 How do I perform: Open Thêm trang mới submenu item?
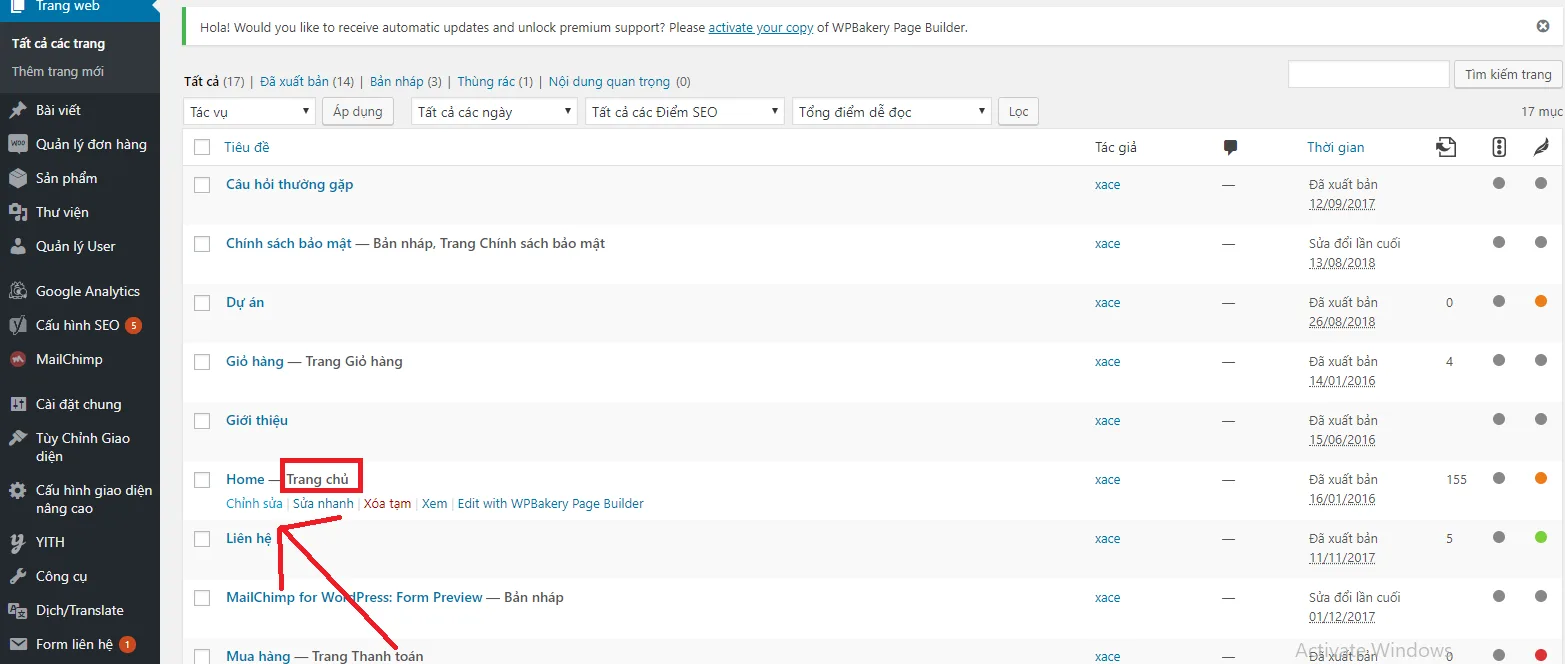coord(58,72)
